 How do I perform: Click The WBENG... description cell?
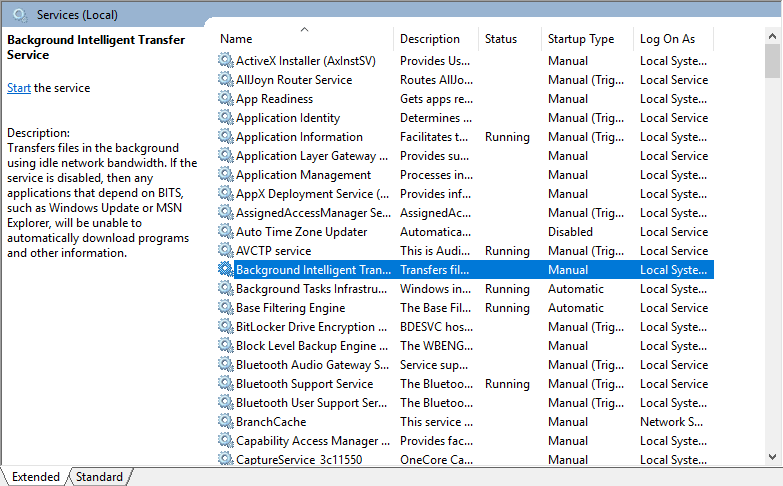[x=436, y=346]
